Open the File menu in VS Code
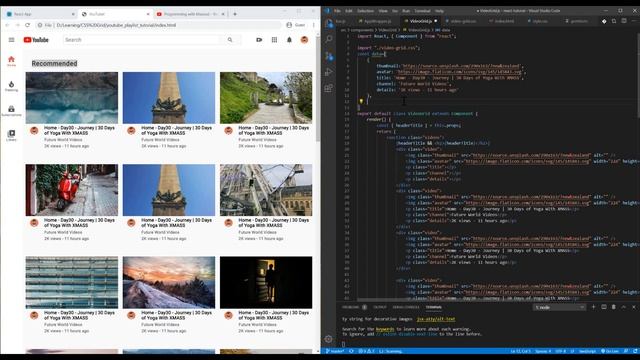The image size is (640, 360). (x=337, y=11)
